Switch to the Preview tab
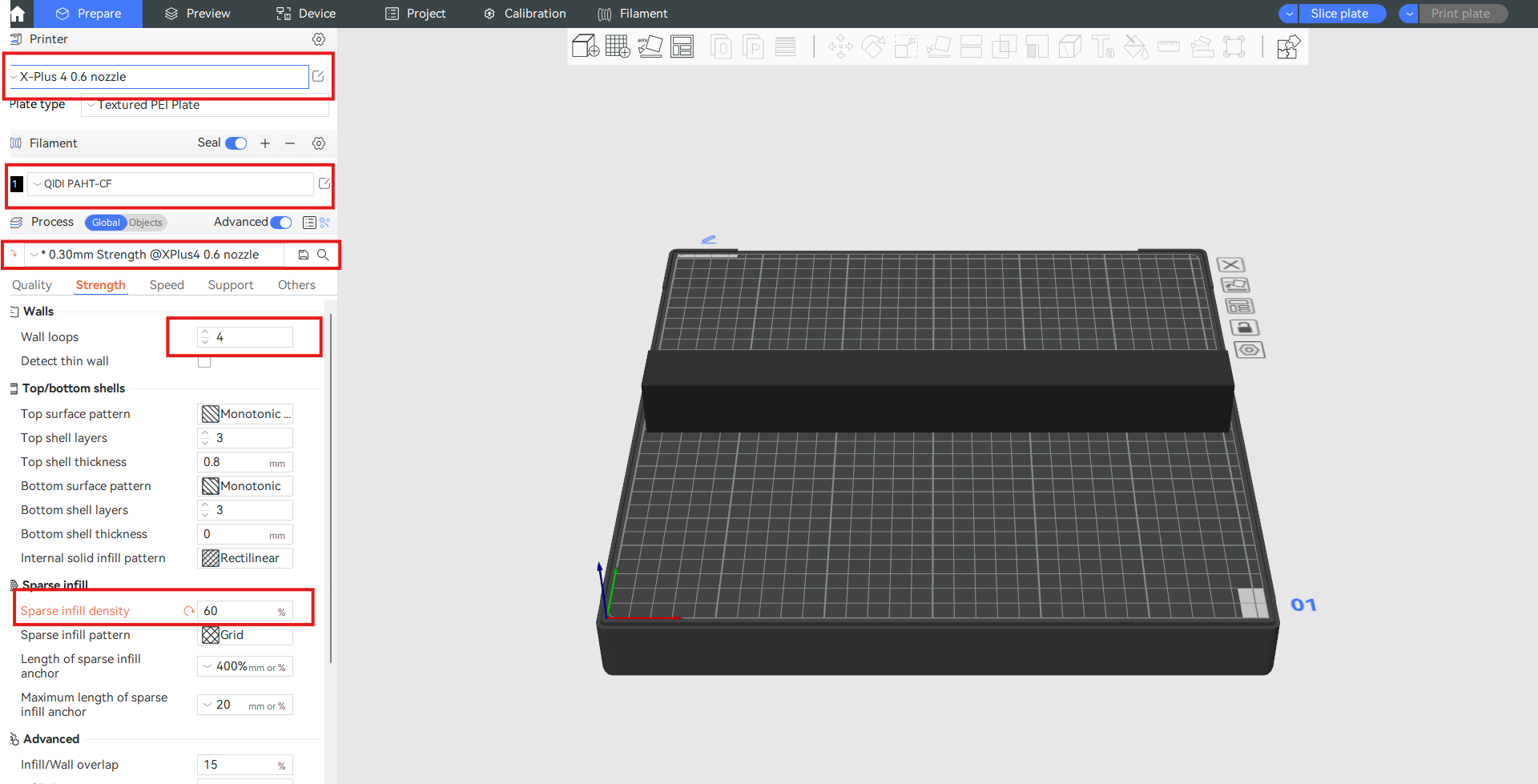 click(x=207, y=14)
